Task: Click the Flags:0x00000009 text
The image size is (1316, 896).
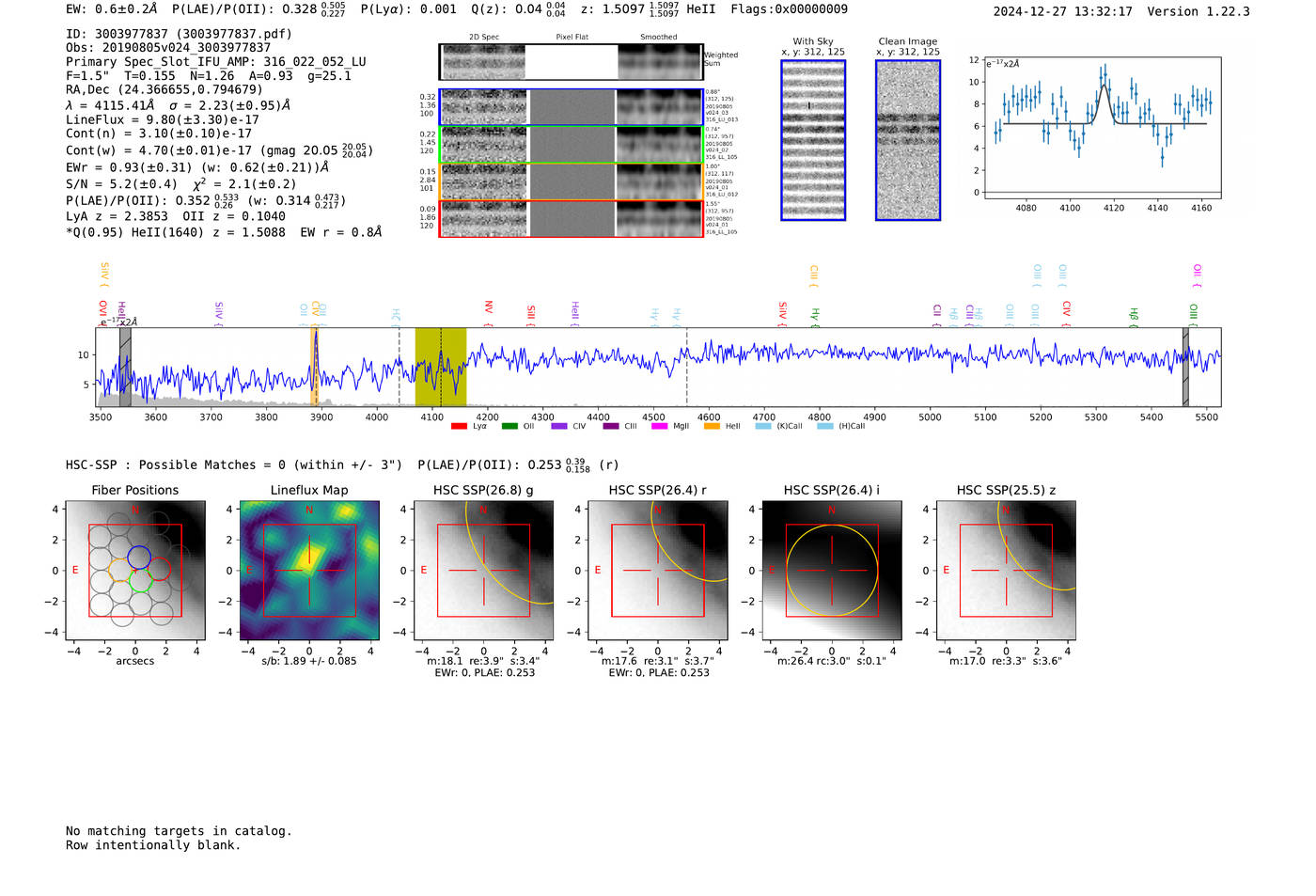Action: pos(790,9)
